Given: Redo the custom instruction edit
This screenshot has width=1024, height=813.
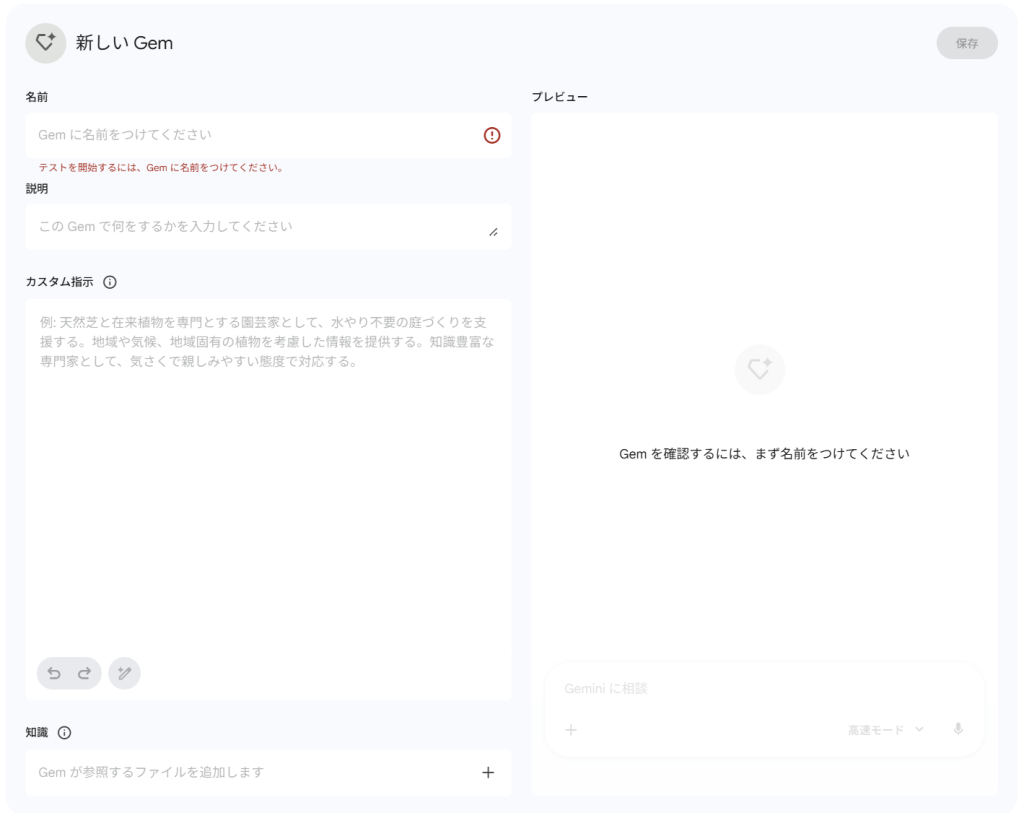Looking at the screenshot, I should pos(84,673).
